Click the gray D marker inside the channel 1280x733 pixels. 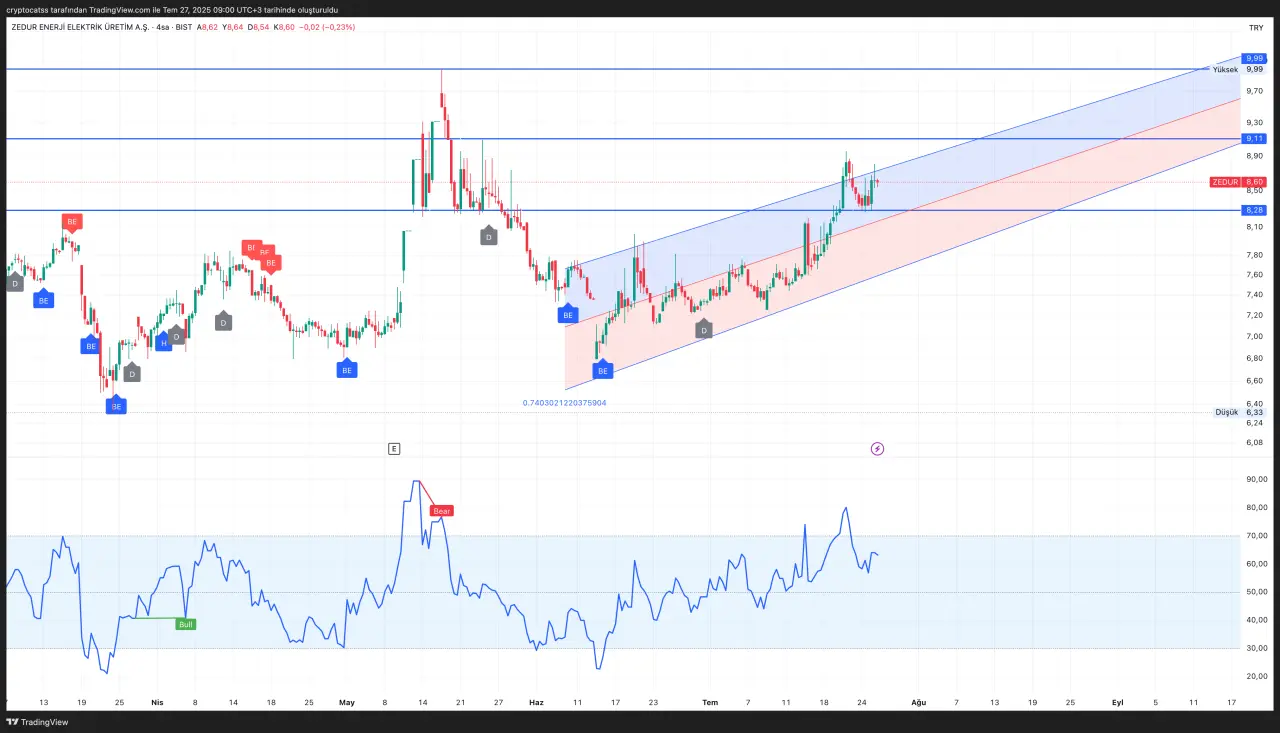pyautogui.click(x=703, y=330)
